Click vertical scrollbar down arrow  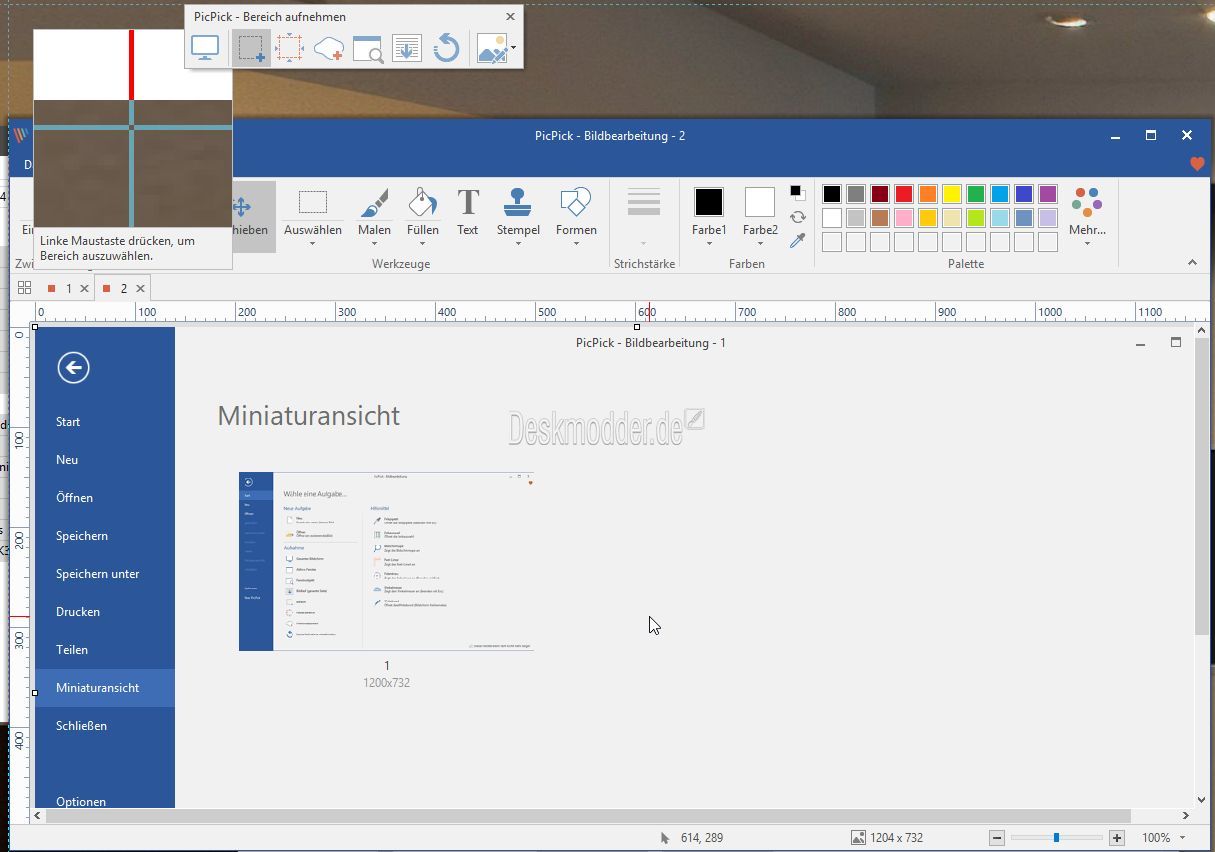(1202, 800)
